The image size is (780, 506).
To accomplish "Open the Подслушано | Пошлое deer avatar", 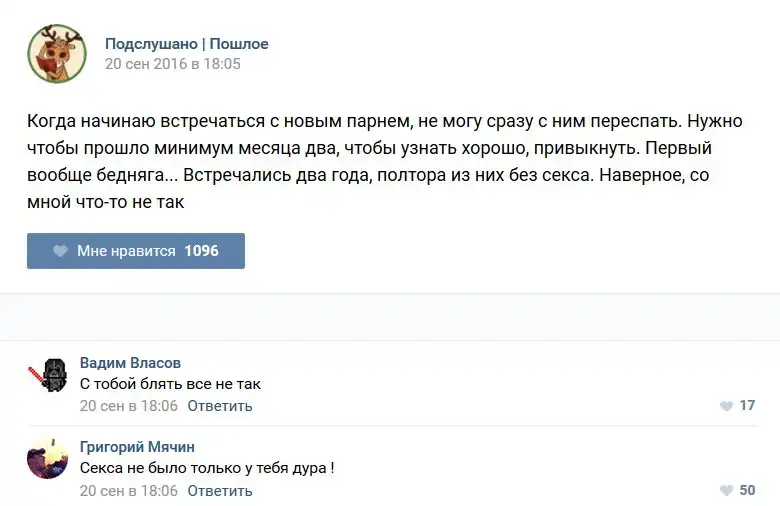I will click(x=57, y=54).
